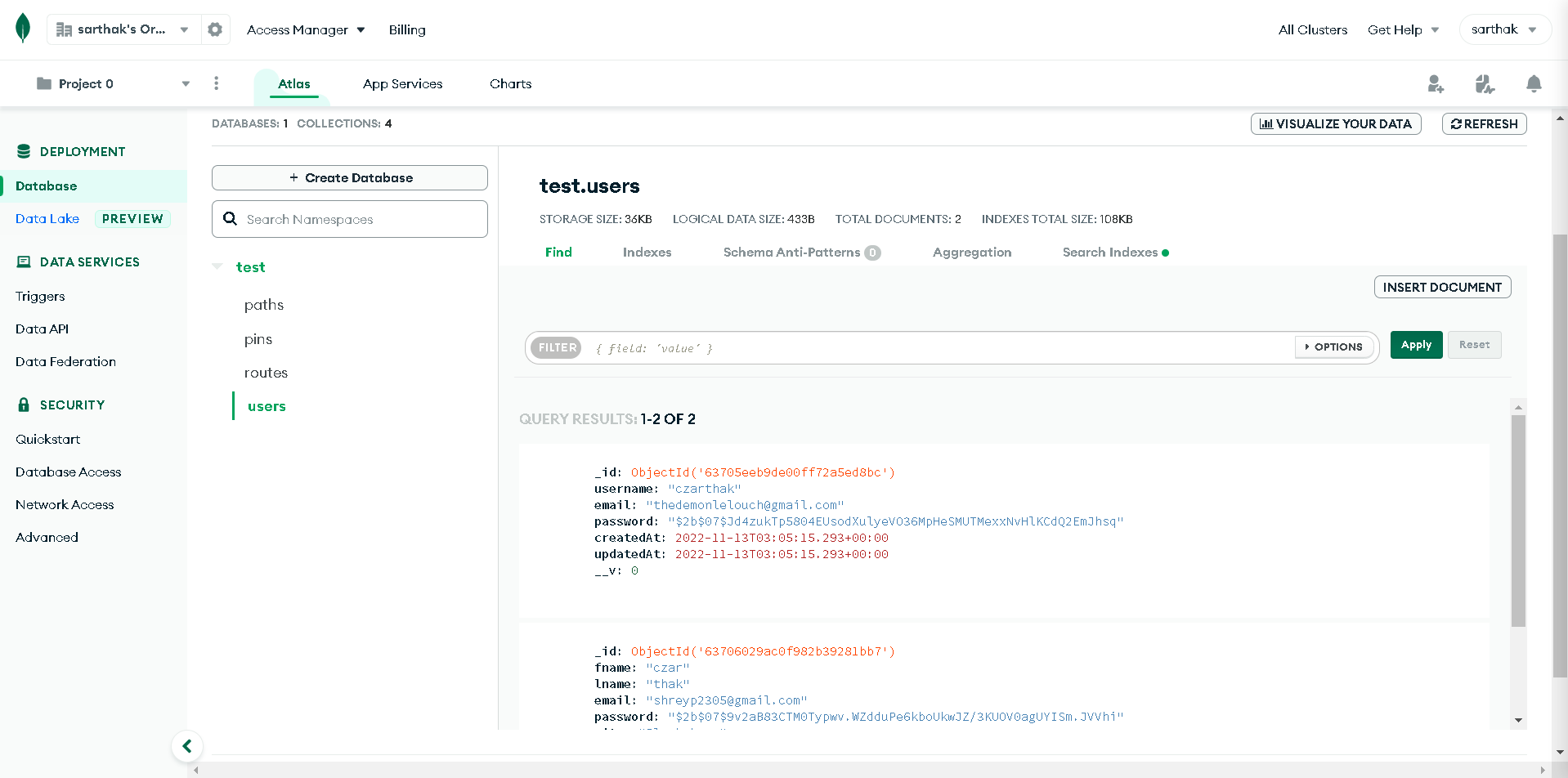1568x778 pixels.
Task: Click Insert Document button
Action: pos(1442,287)
